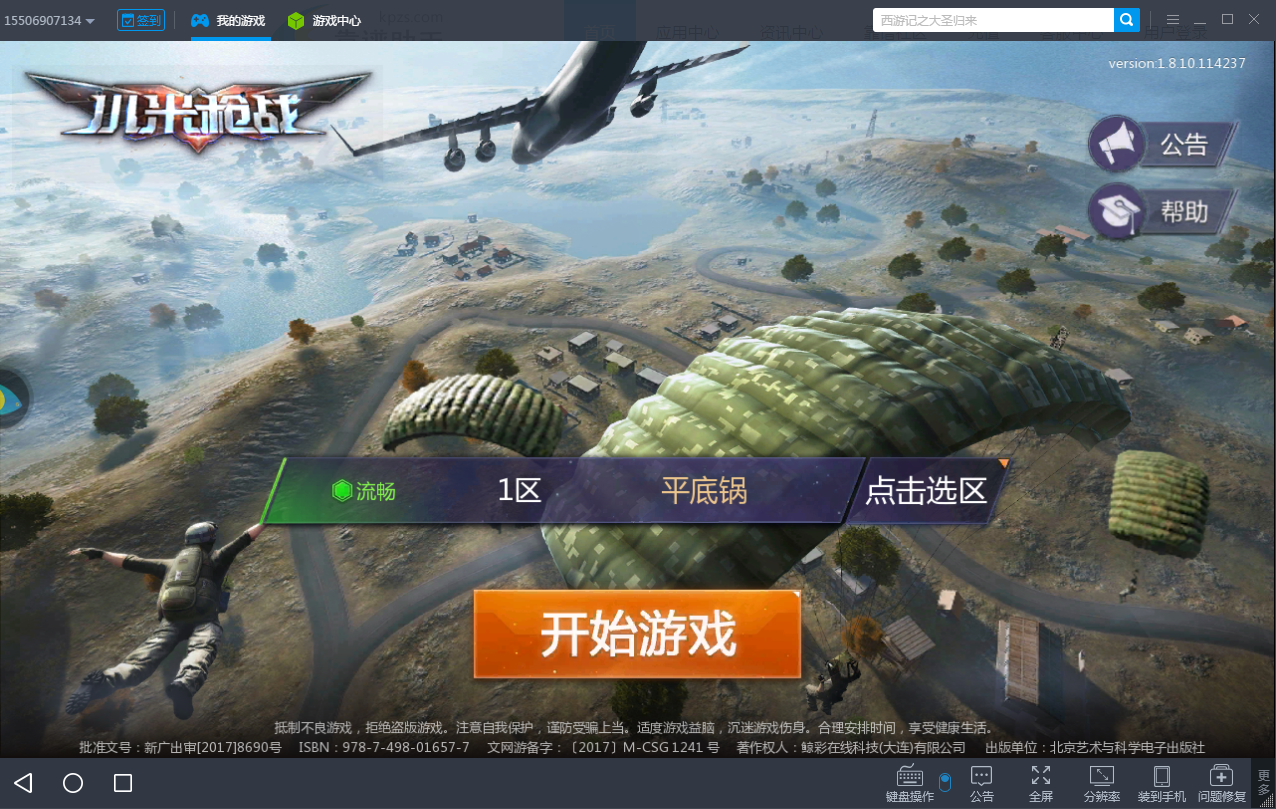The width and height of the screenshot is (1276, 809).
Task: Click the 签到 check-in checkbox button
Action: (141, 20)
